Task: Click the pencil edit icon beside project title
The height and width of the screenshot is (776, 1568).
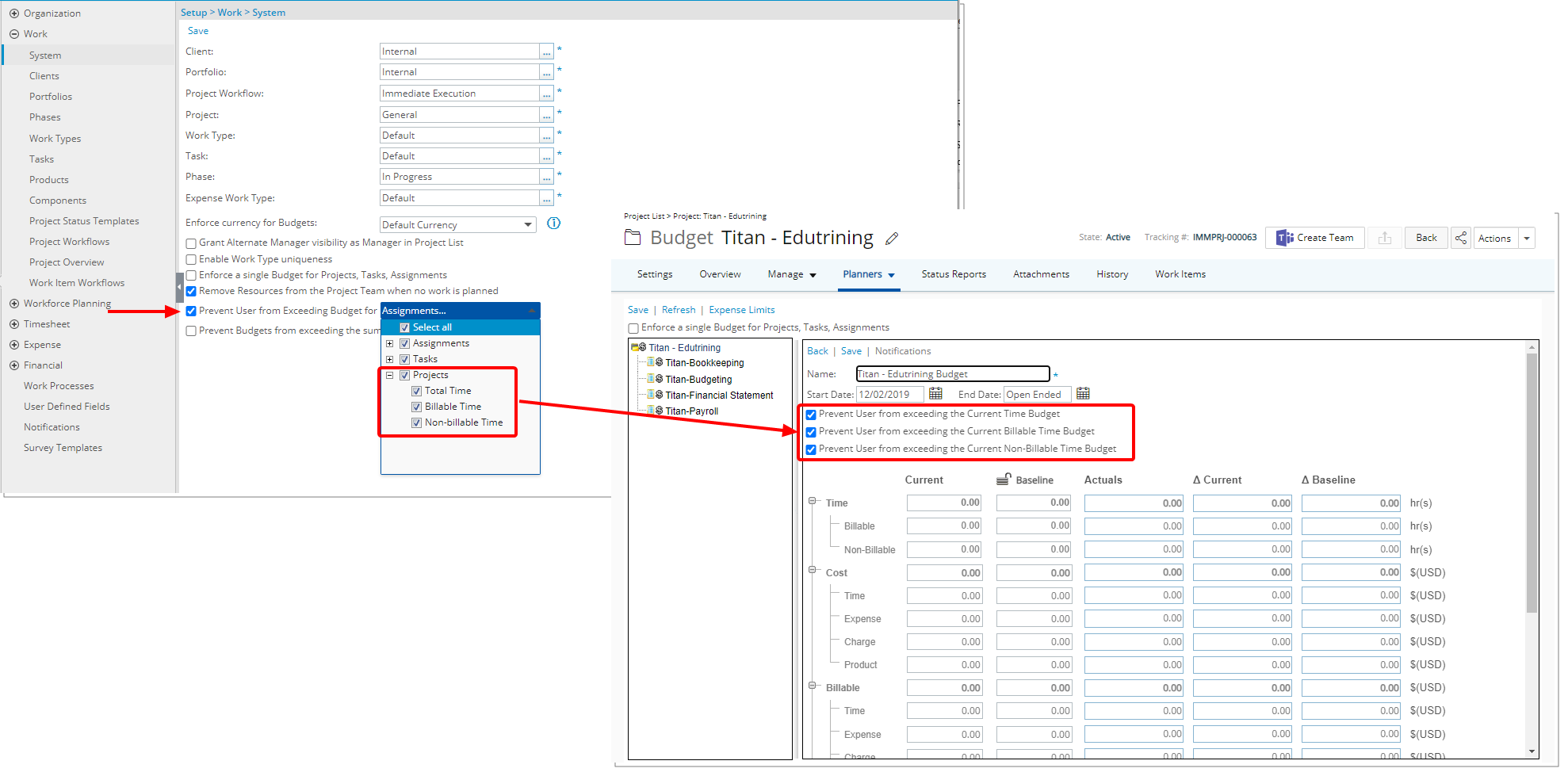Action: [892, 239]
